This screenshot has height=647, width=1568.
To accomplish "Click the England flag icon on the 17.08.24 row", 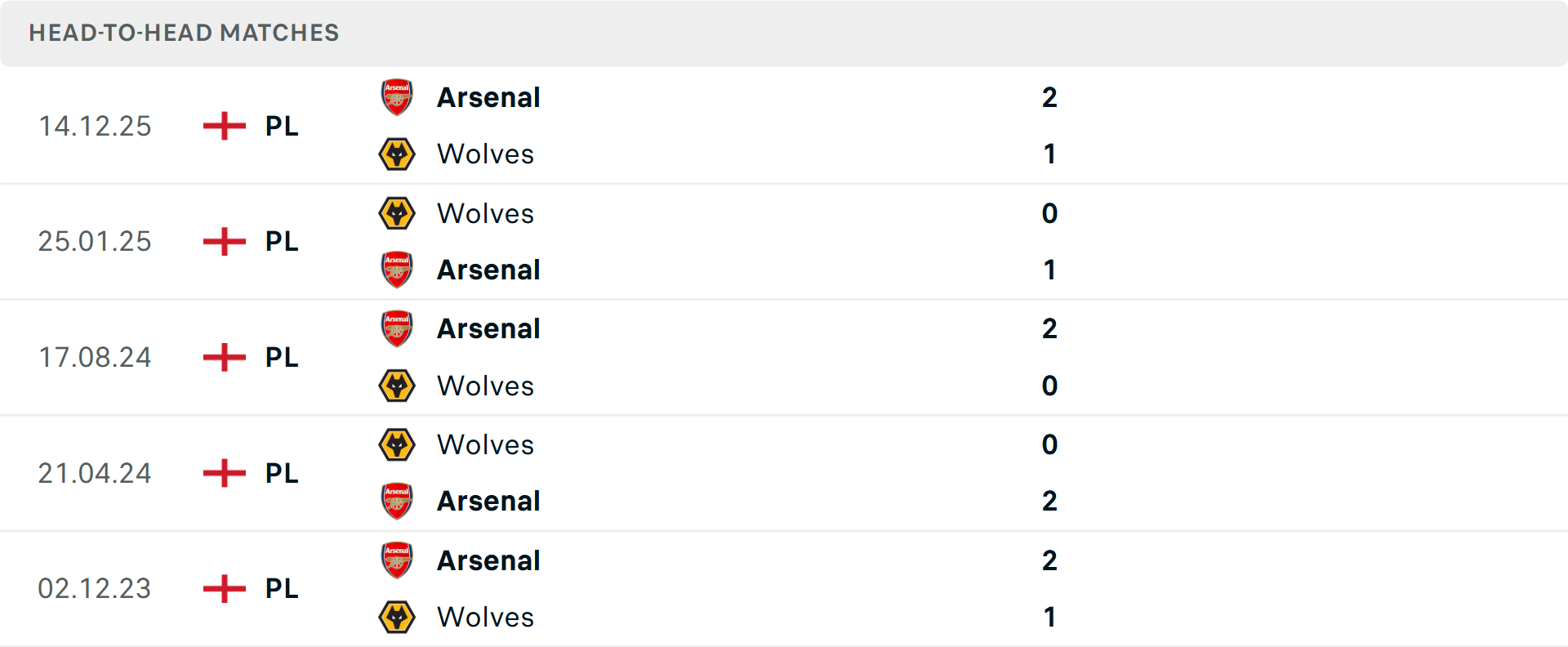I will (x=221, y=357).
